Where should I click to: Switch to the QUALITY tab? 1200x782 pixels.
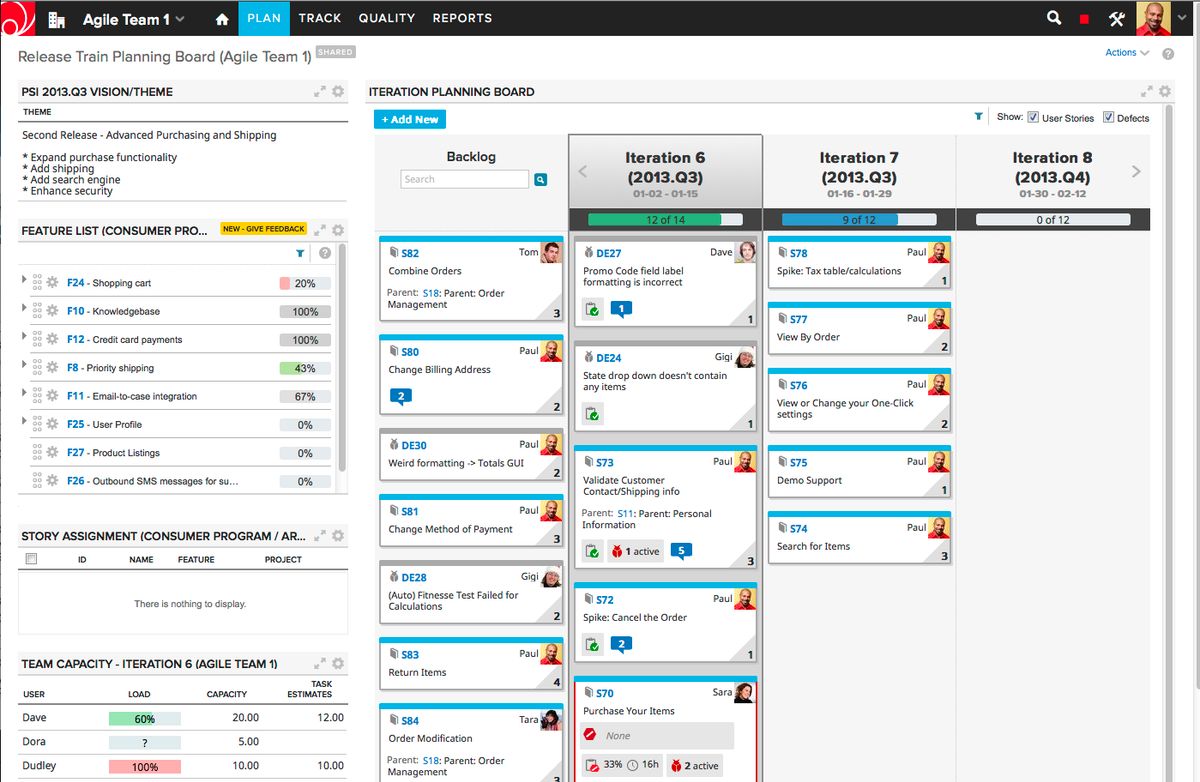(386, 17)
